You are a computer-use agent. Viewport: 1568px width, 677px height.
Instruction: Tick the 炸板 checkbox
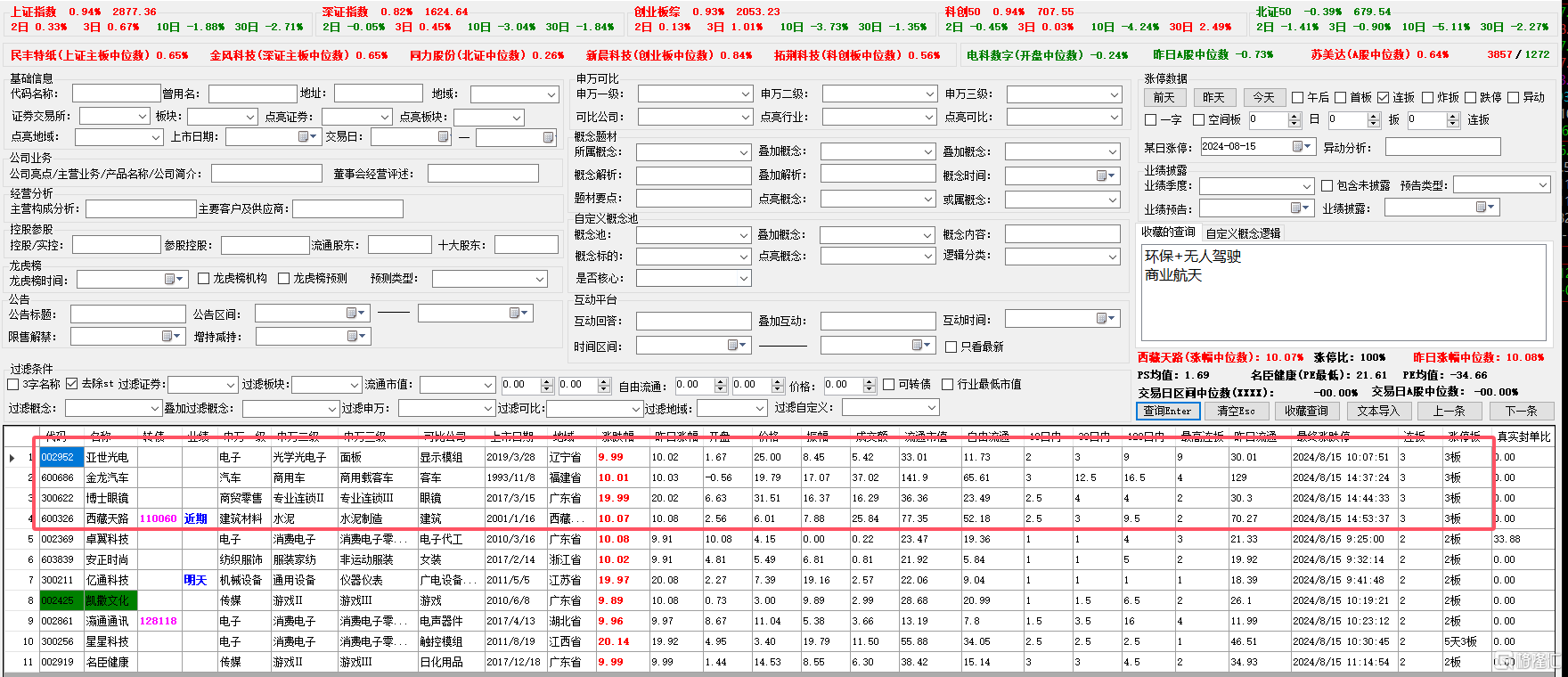point(1427,98)
